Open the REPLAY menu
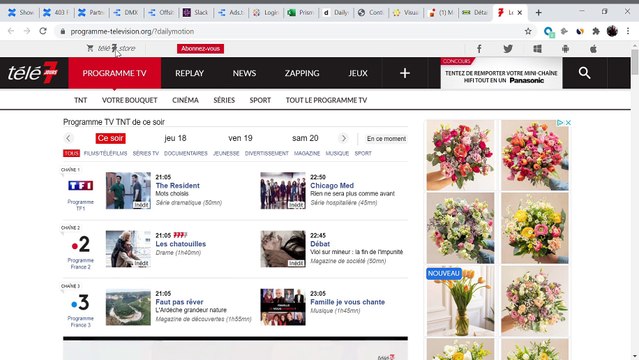The height and width of the screenshot is (360, 639). click(189, 73)
